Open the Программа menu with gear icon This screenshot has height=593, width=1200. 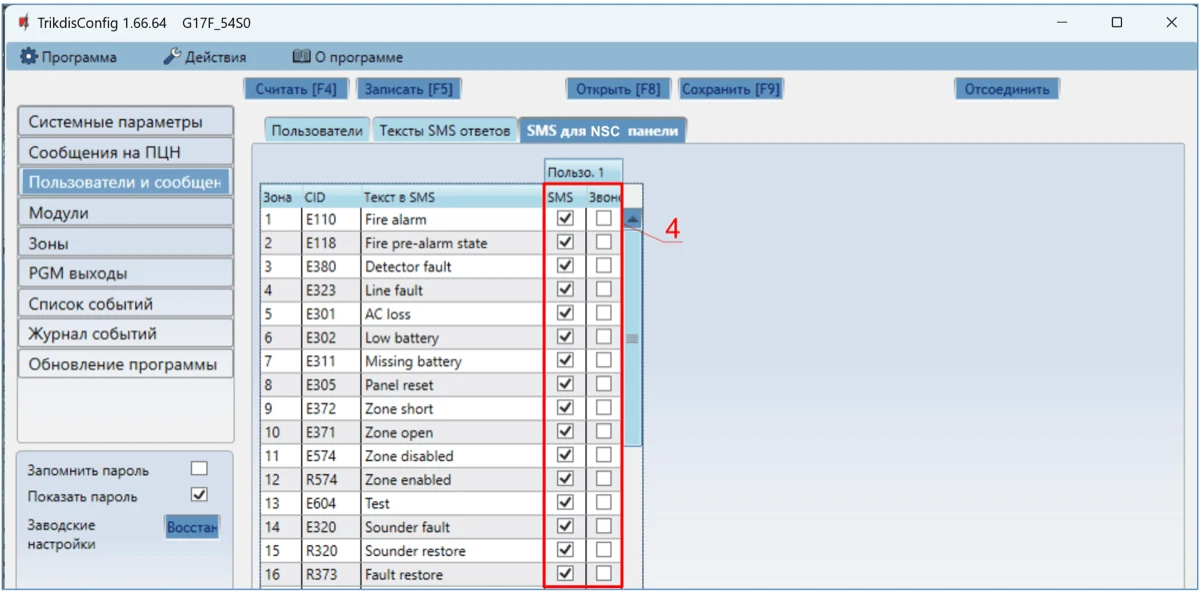69,57
